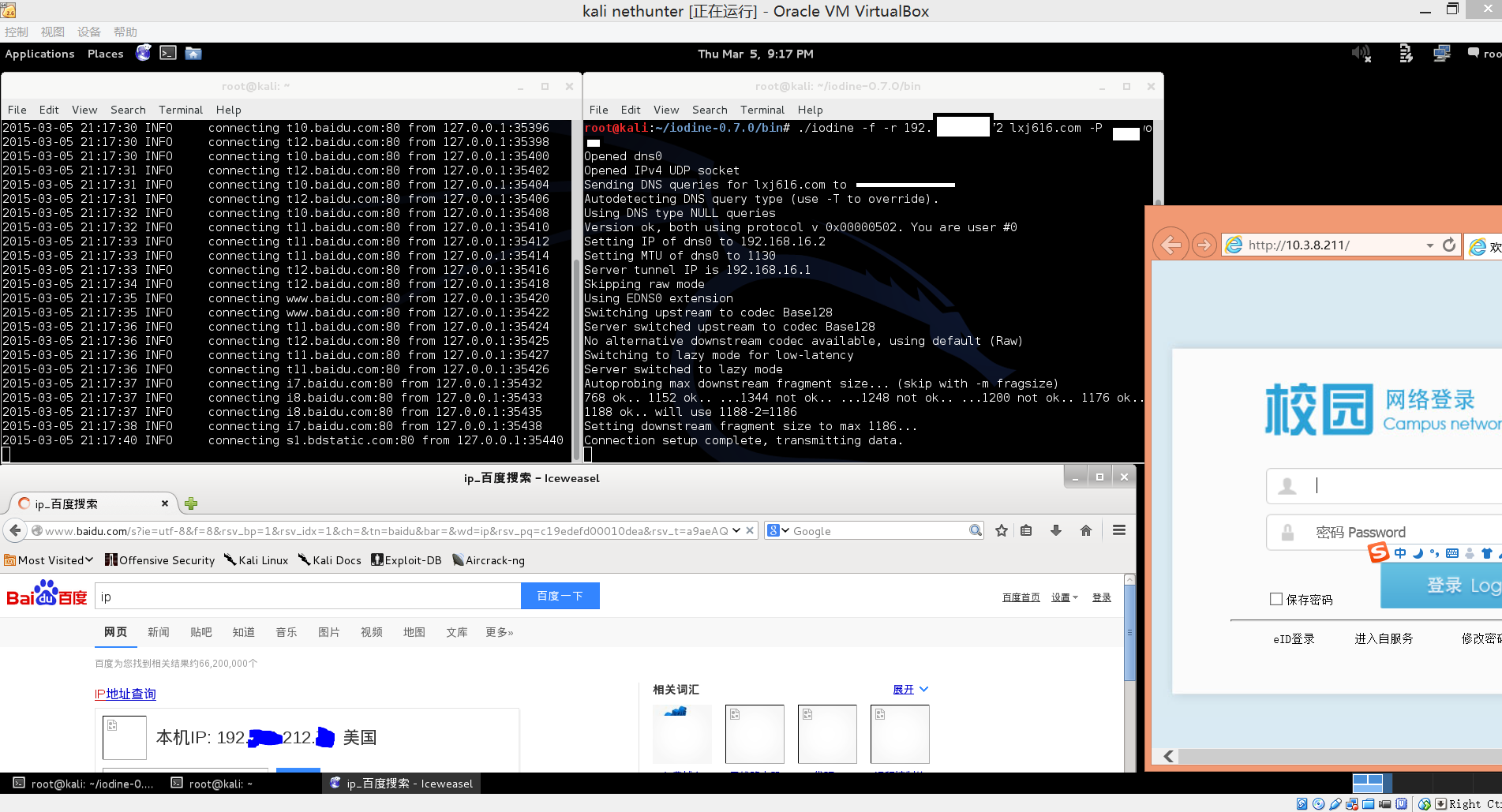Click the Google search magnifier icon
Viewport: 1502px width, 812px height.
(976, 530)
